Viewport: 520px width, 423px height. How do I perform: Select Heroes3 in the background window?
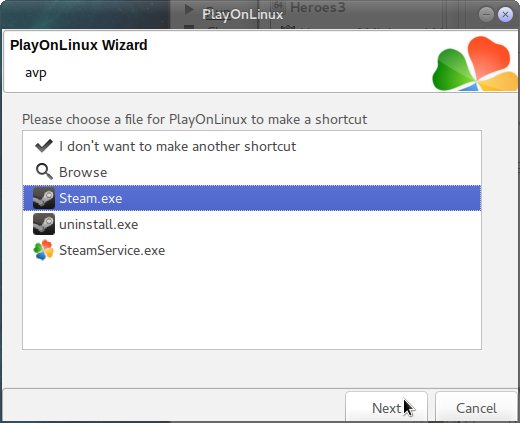pos(318,7)
